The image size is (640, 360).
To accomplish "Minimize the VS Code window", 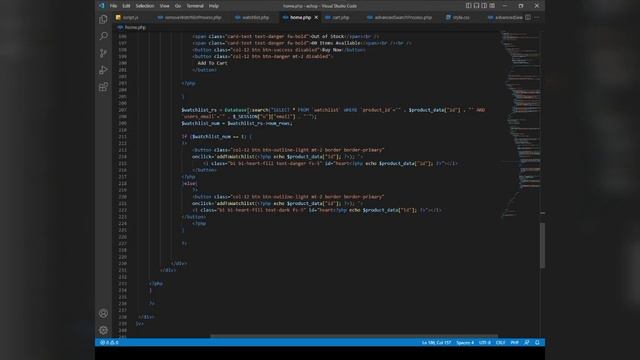I will [505, 6].
